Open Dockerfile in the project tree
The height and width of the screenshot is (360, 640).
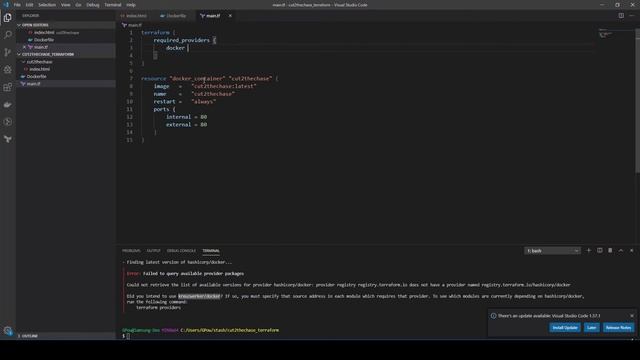point(66,76)
